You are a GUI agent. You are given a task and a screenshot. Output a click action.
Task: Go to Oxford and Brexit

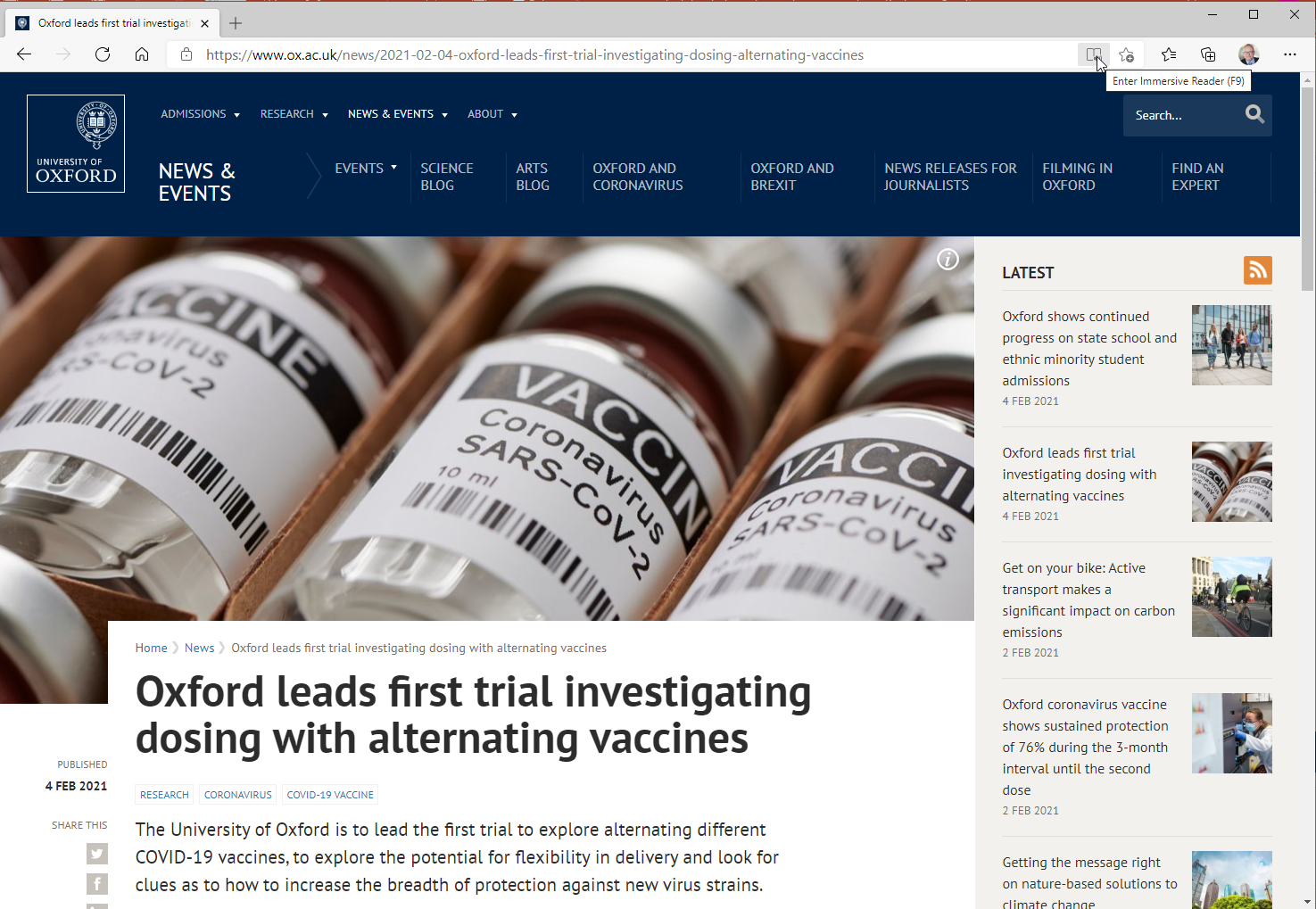pos(792,177)
